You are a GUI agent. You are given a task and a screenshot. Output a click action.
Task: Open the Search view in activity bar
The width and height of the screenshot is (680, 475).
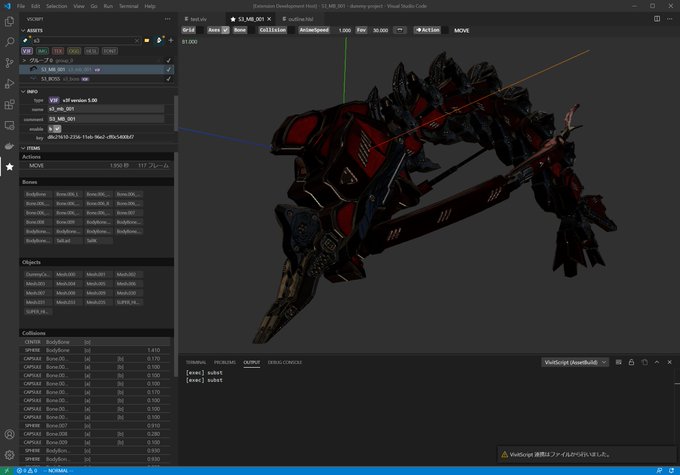coord(10,42)
